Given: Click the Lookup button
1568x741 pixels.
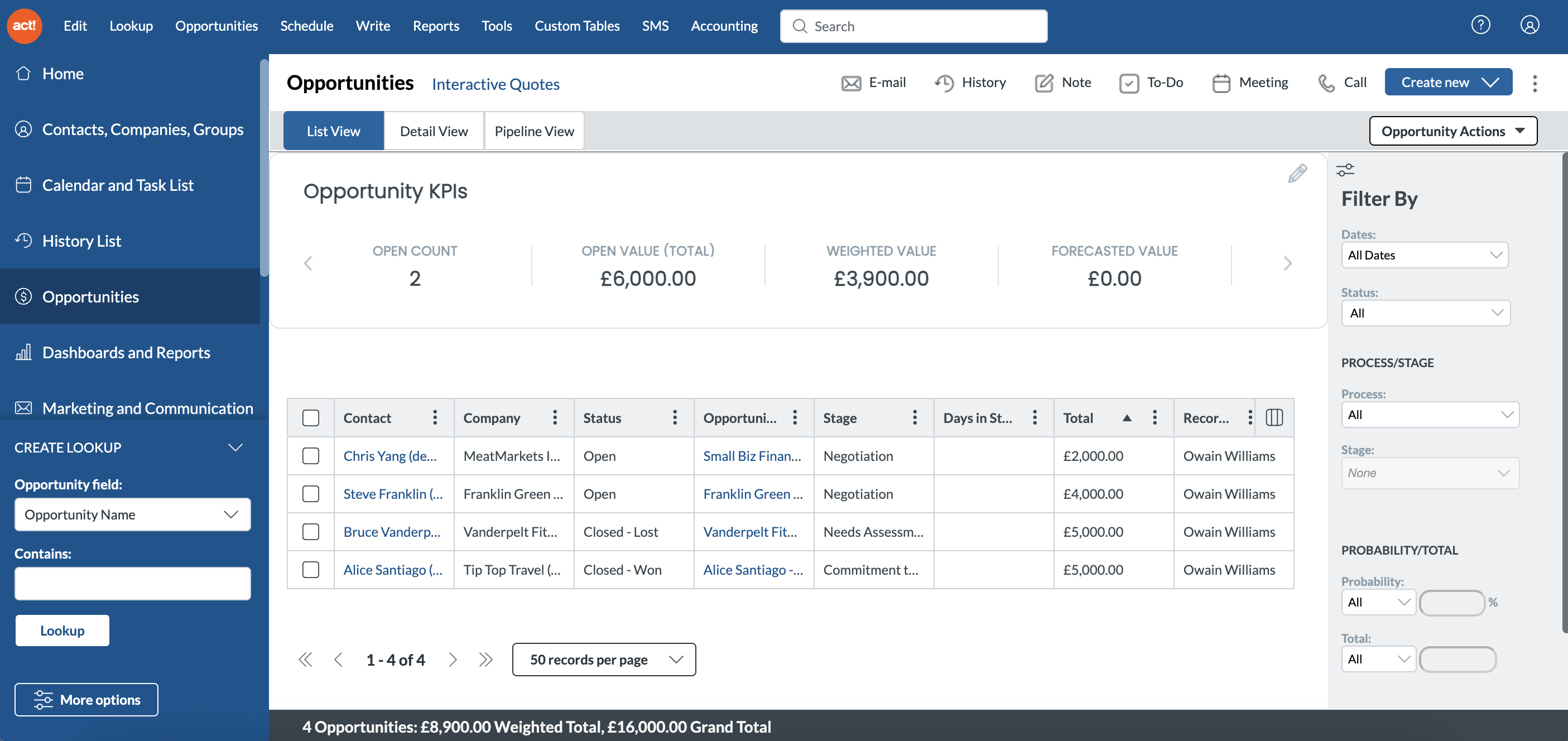Looking at the screenshot, I should 61,630.
